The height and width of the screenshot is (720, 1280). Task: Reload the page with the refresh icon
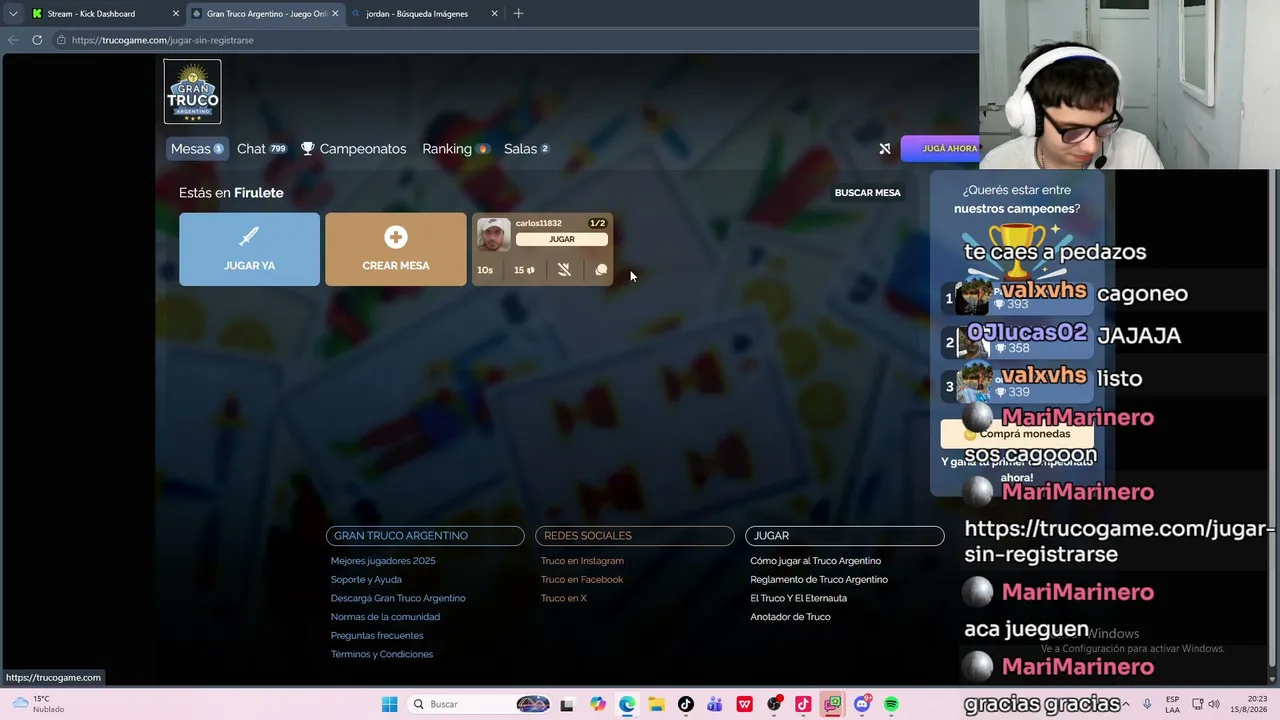tap(37, 40)
